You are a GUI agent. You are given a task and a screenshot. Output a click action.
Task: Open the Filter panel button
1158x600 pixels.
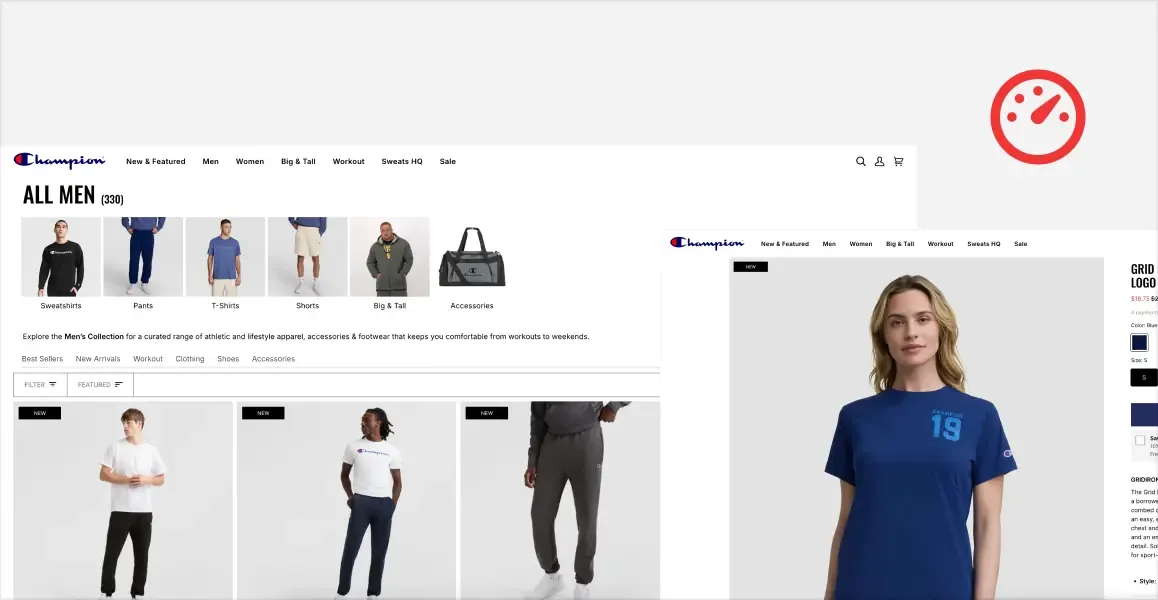(41, 384)
